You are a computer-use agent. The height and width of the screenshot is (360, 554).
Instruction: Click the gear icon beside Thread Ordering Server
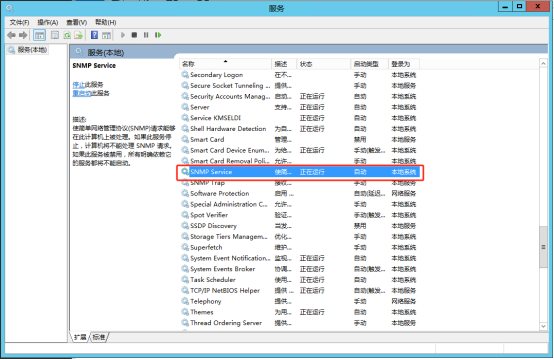(x=185, y=323)
